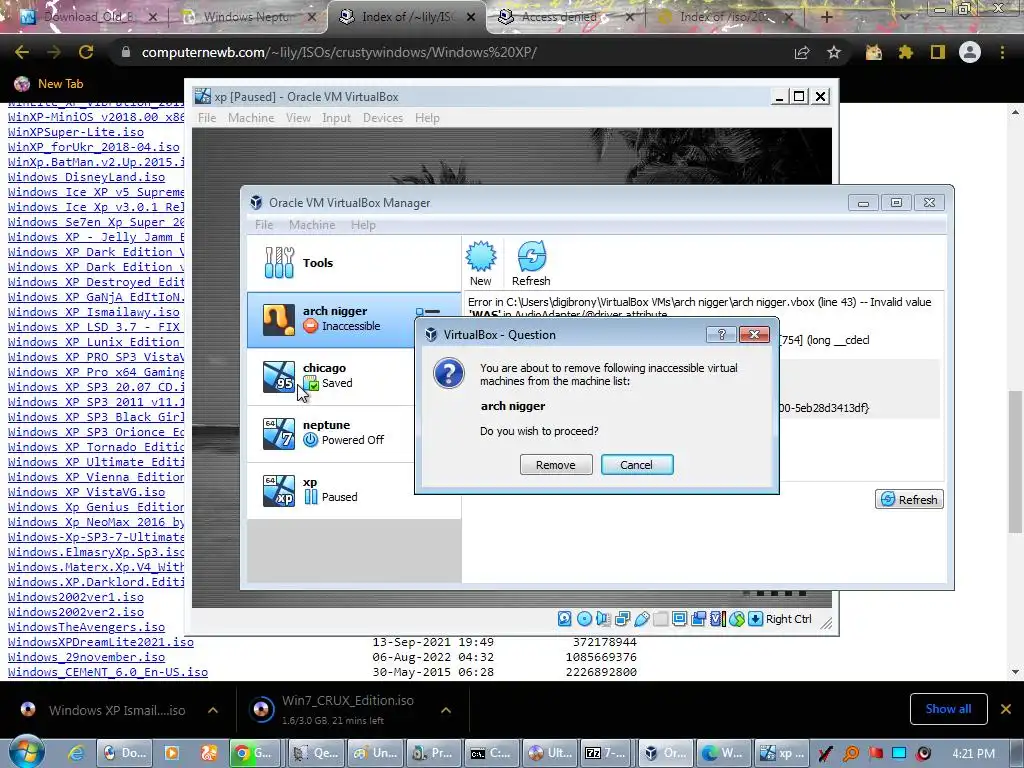The height and width of the screenshot is (768, 1024).
Task: Switch to the Windows Neptune tab
Action: pos(247,17)
